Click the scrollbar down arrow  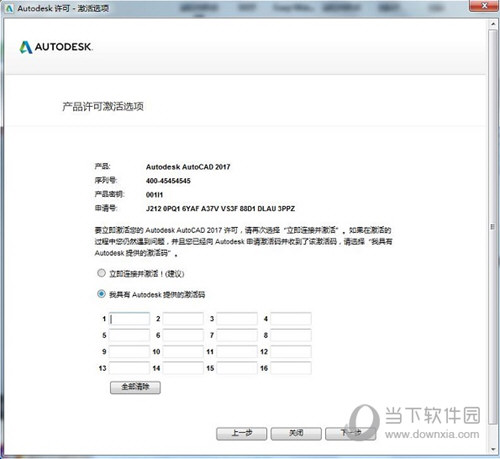[x=493, y=449]
